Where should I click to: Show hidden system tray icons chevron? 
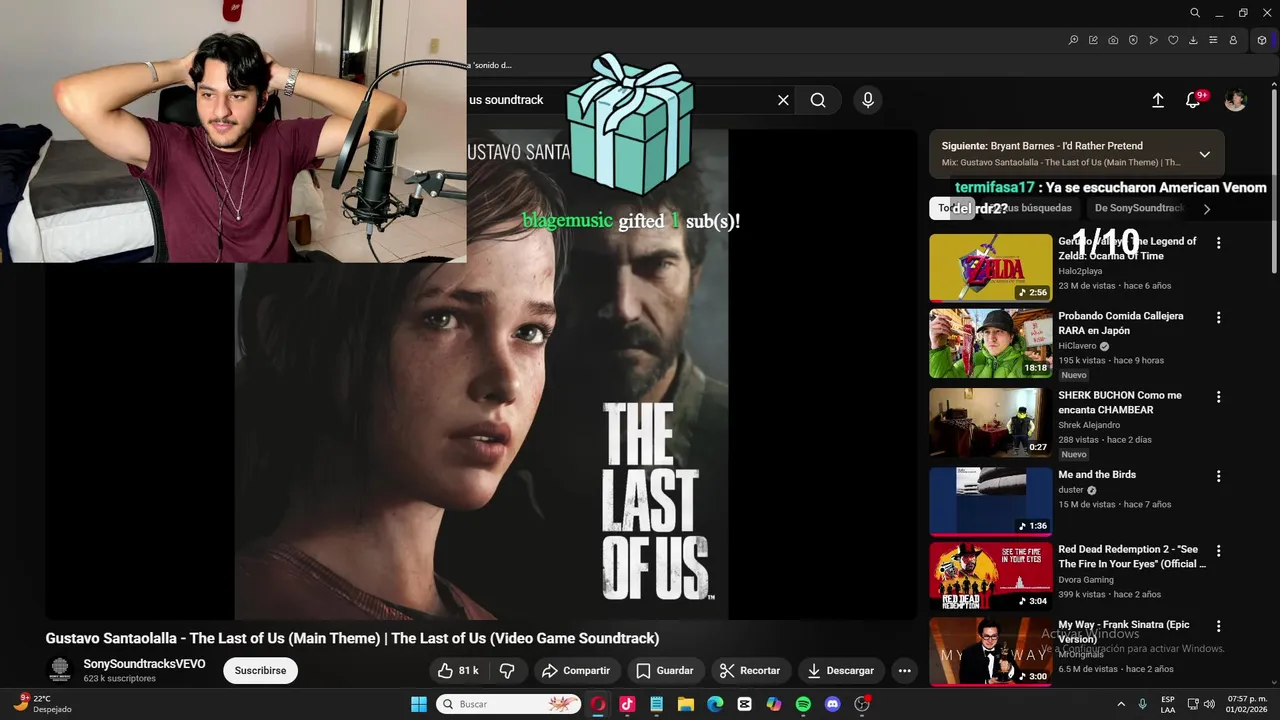(x=1121, y=704)
